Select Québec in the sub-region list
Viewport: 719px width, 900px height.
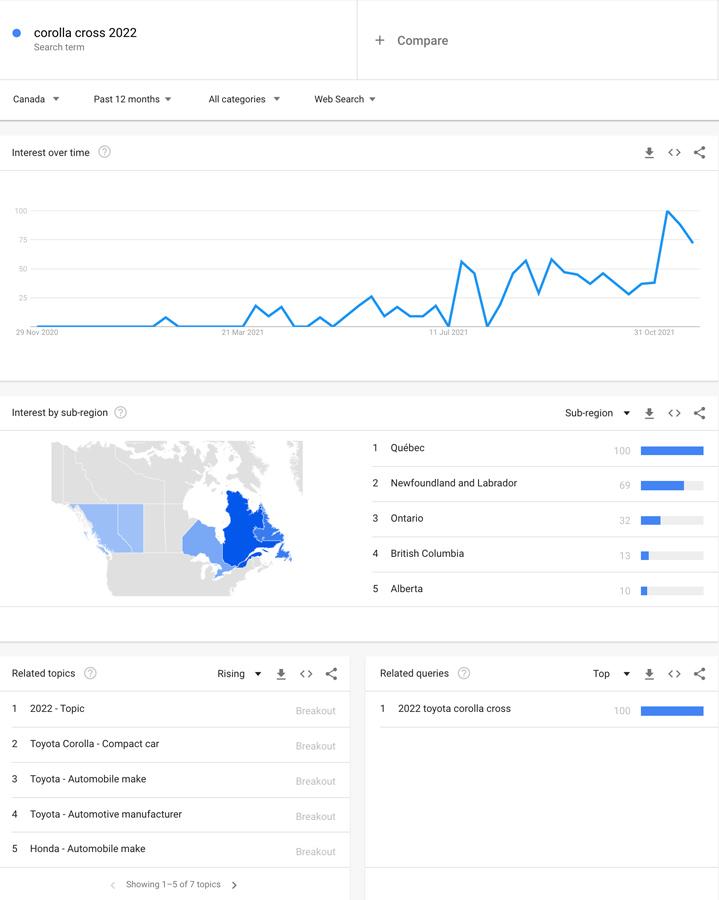pos(408,448)
